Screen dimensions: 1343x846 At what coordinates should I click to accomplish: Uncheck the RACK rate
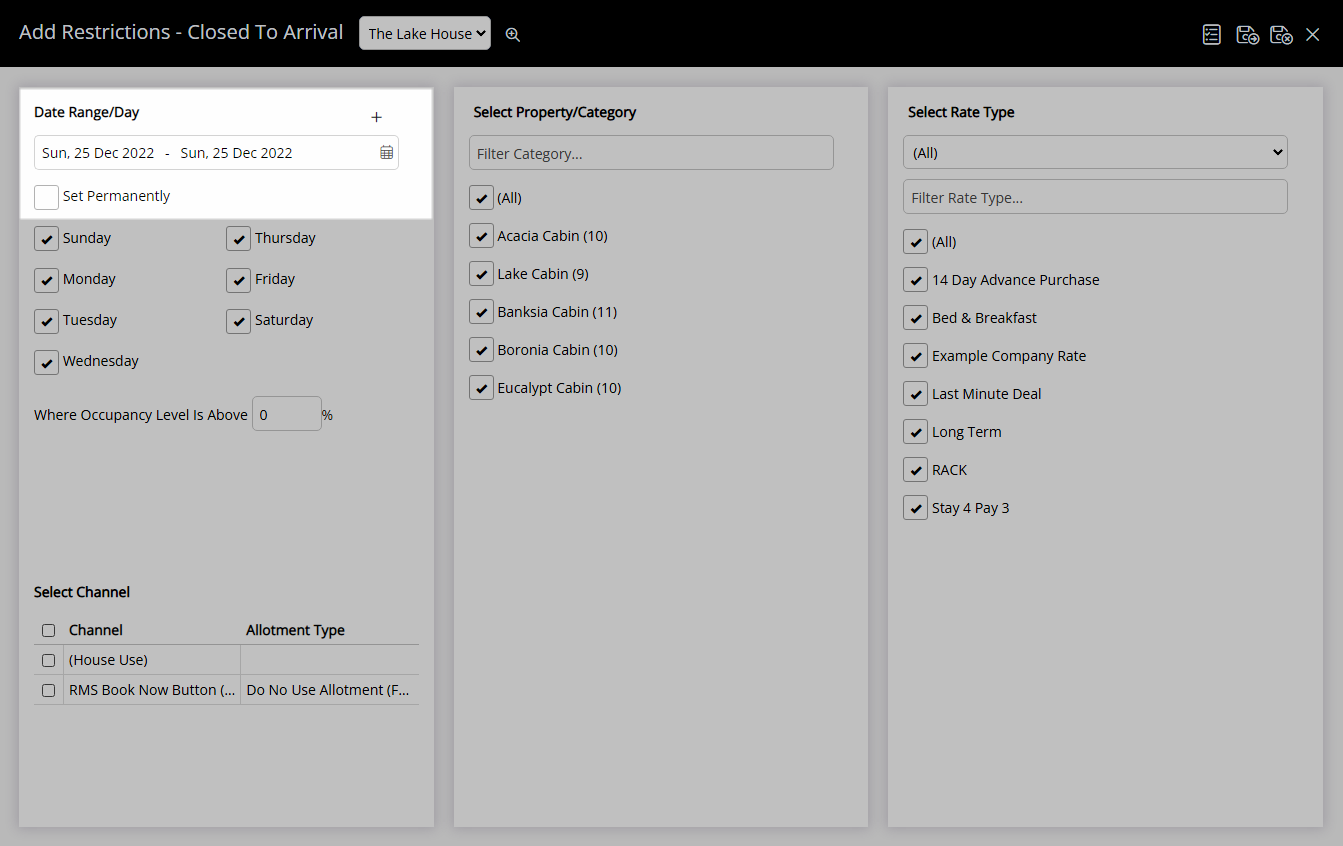(x=915, y=470)
